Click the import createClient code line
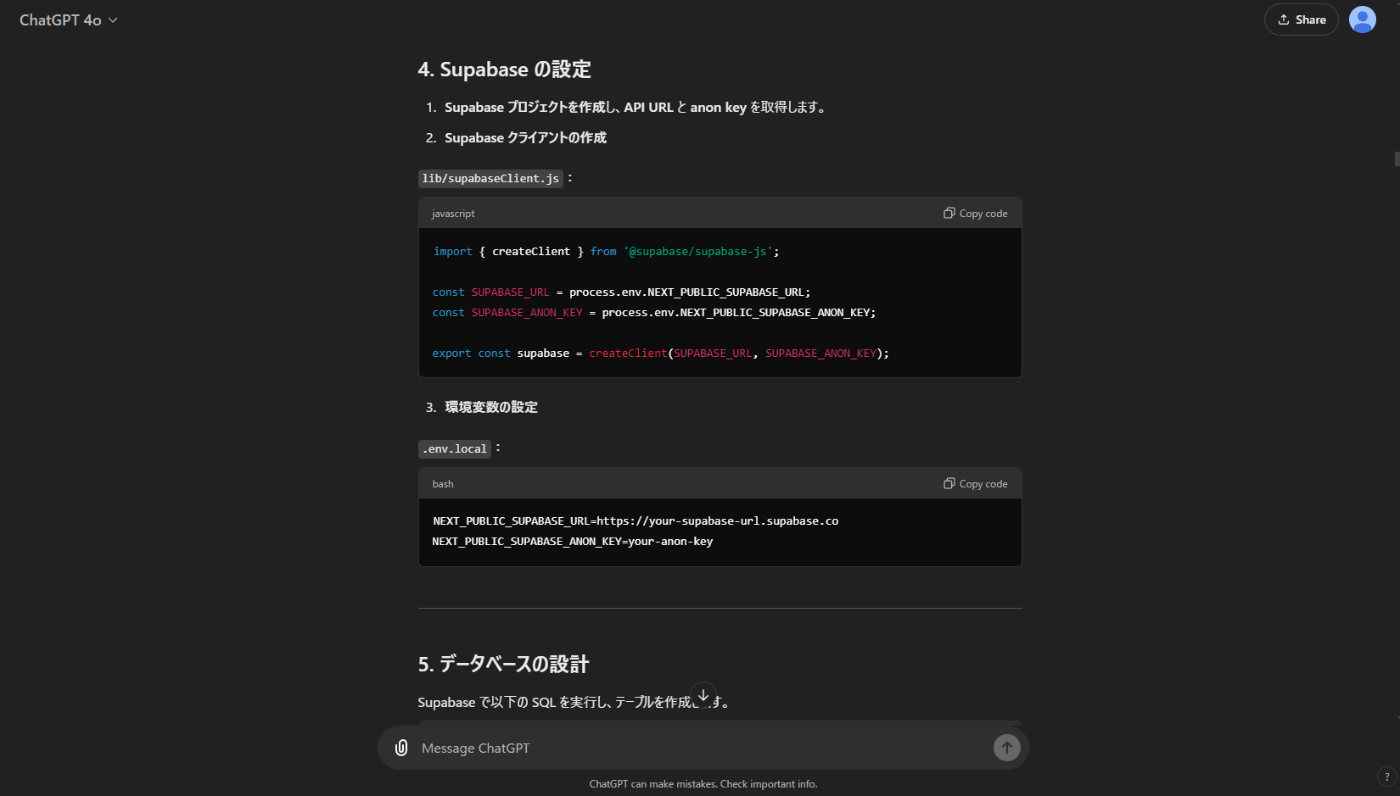 point(606,251)
